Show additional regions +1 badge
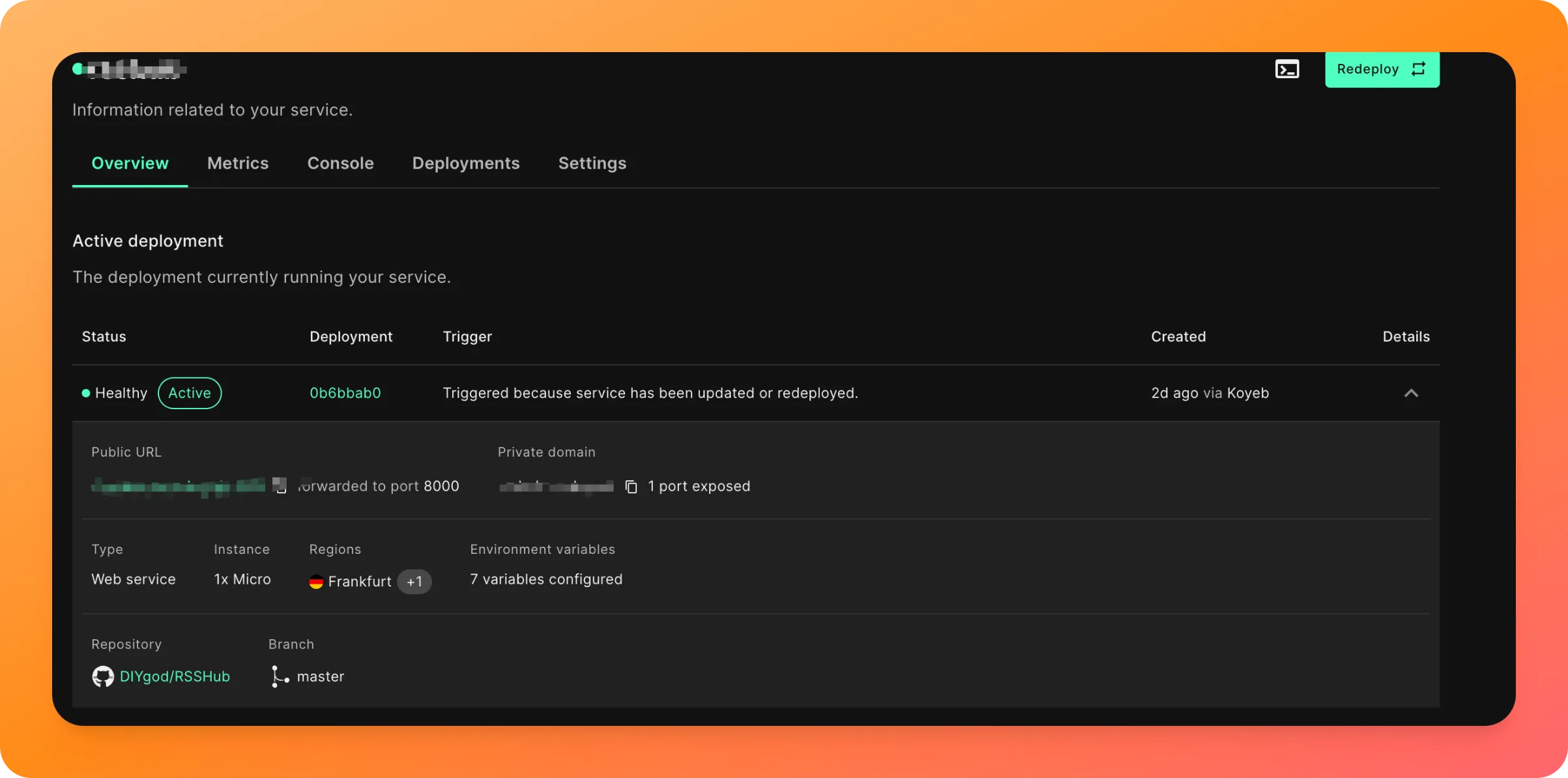 [x=414, y=581]
